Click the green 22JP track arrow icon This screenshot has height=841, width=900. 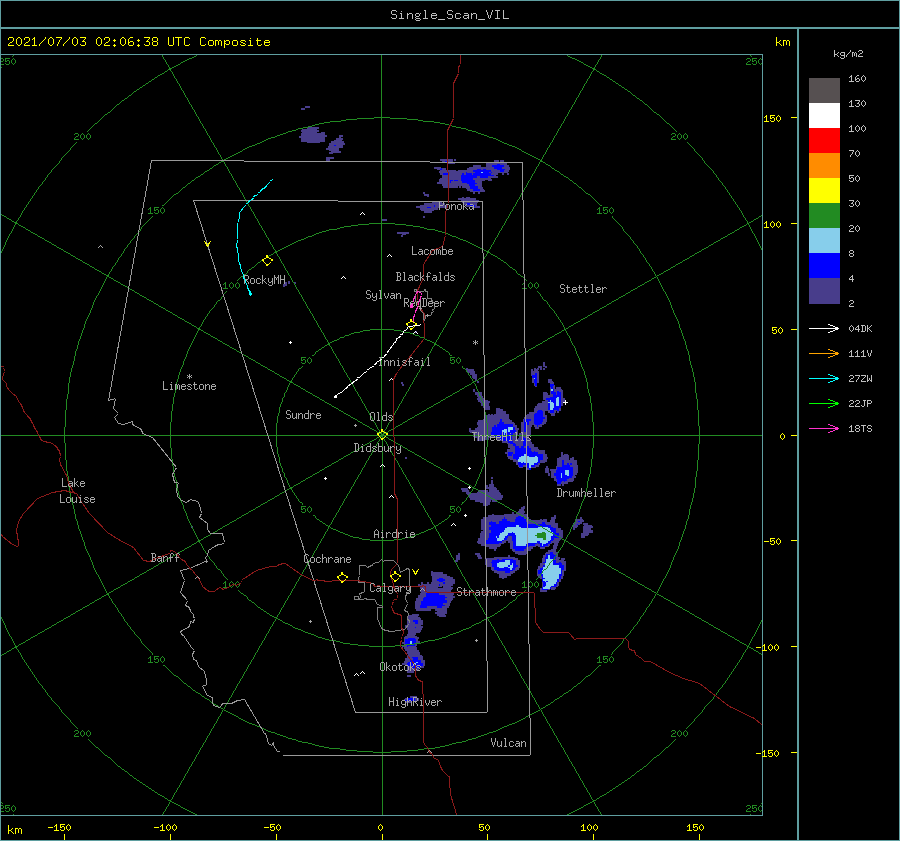pyautogui.click(x=824, y=404)
